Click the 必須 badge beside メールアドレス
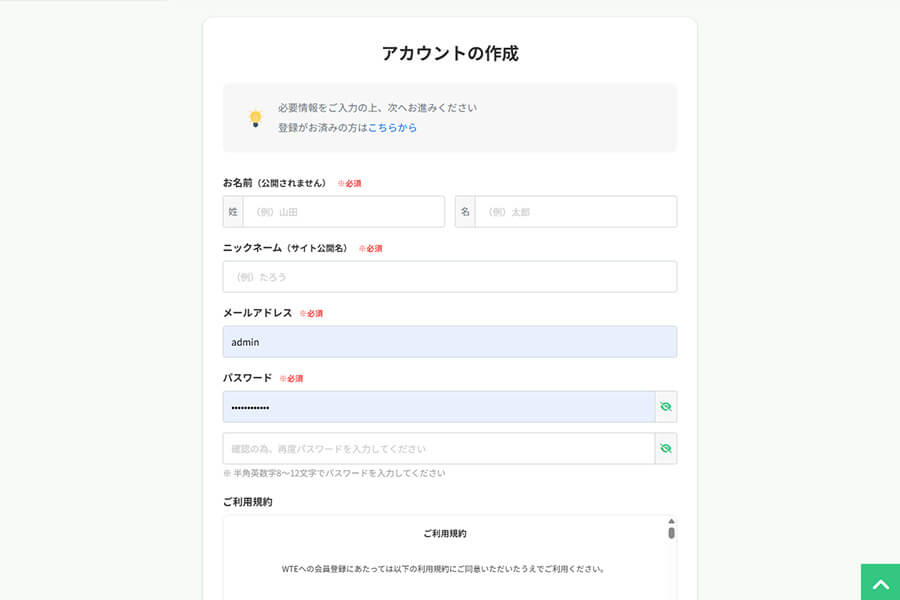Viewport: 900px width, 600px height. pyautogui.click(x=314, y=312)
